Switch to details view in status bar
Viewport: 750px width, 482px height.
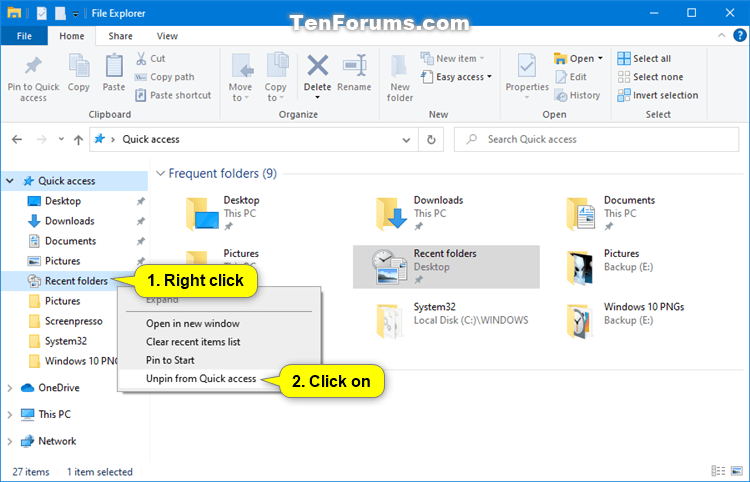(x=718, y=471)
